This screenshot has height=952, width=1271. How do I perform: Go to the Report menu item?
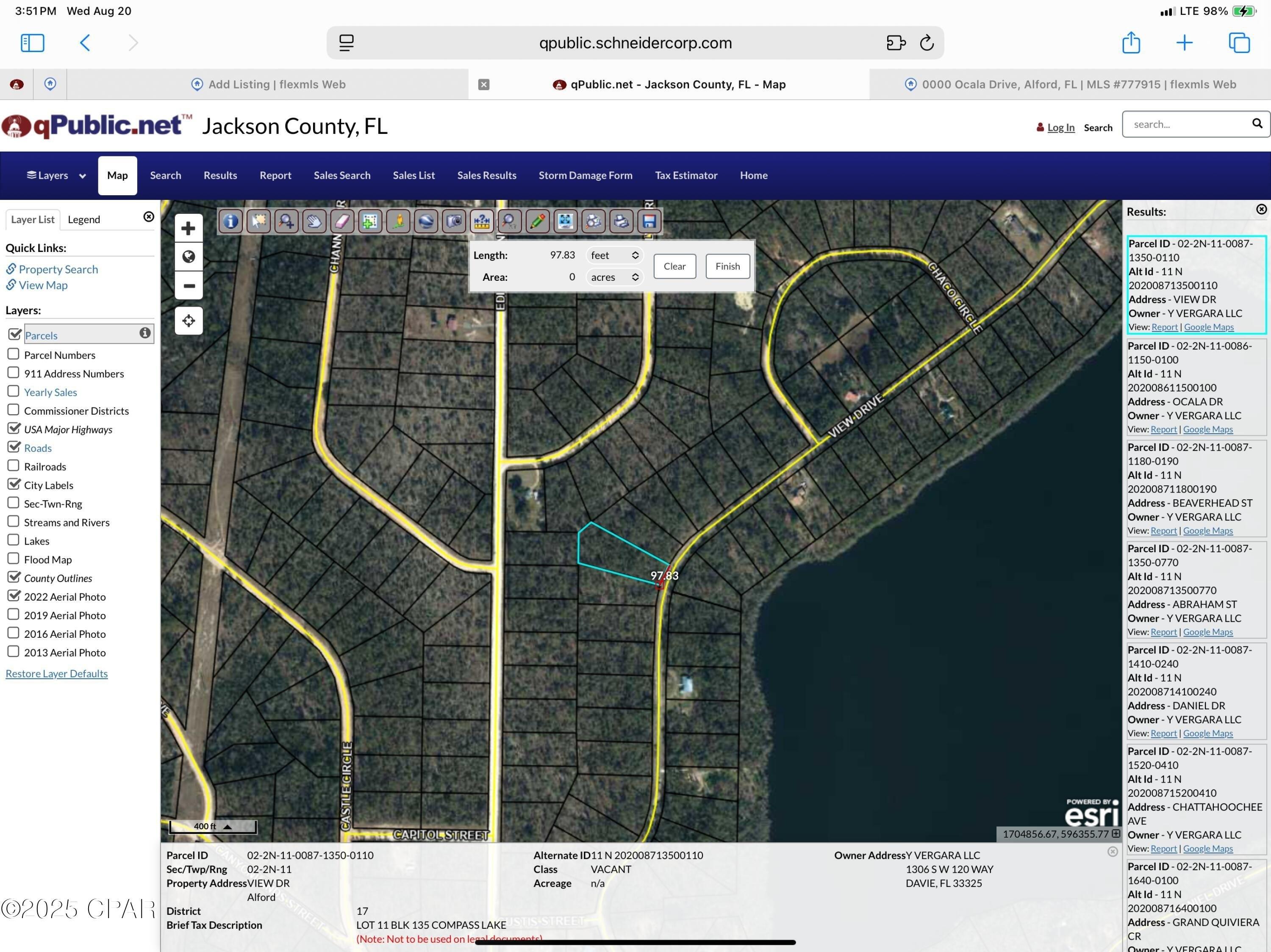click(275, 175)
